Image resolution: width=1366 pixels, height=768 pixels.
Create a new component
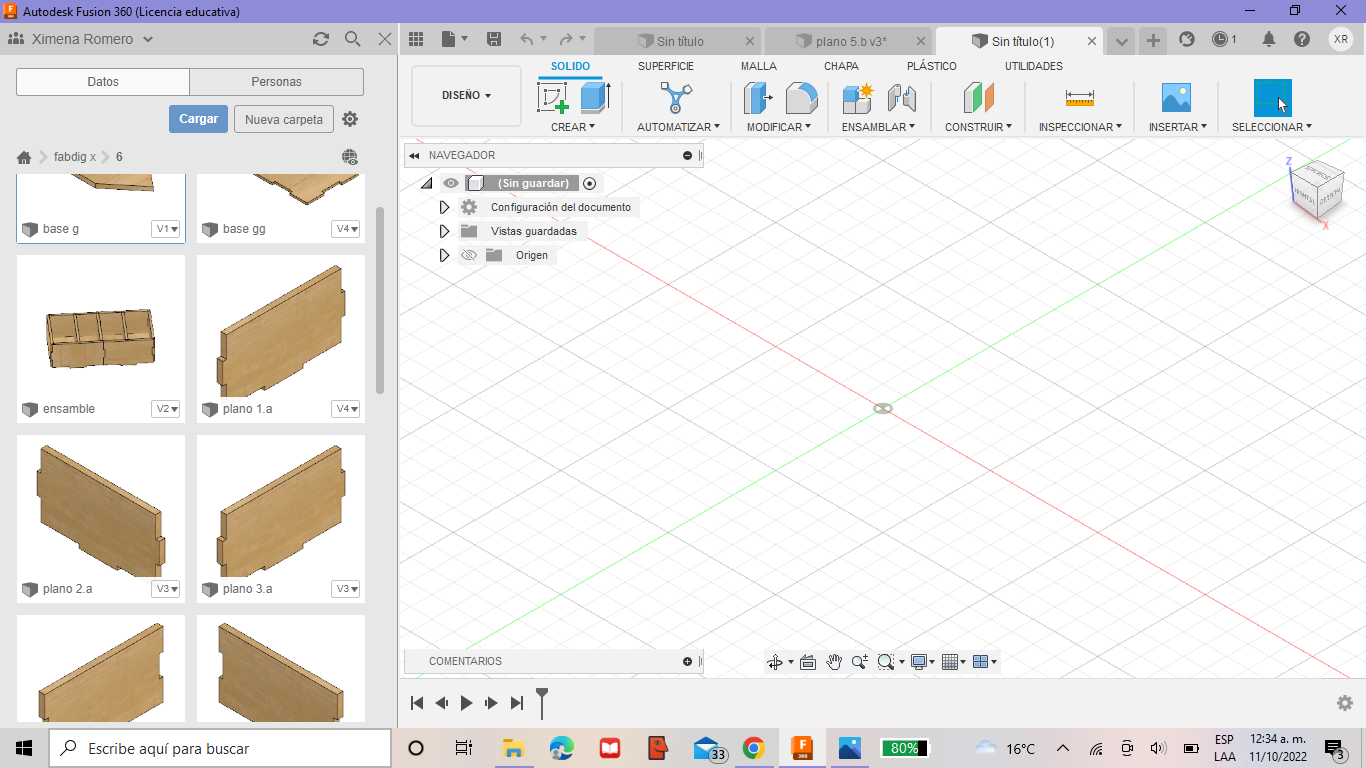[x=858, y=98]
